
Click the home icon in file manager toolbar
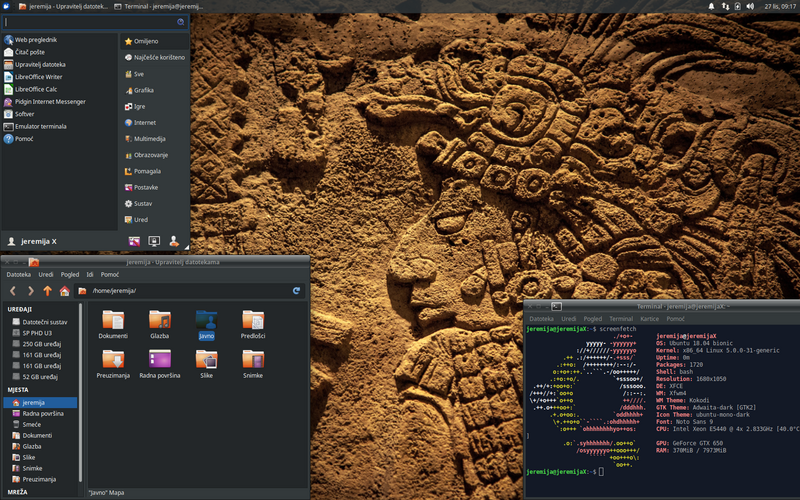point(64,291)
